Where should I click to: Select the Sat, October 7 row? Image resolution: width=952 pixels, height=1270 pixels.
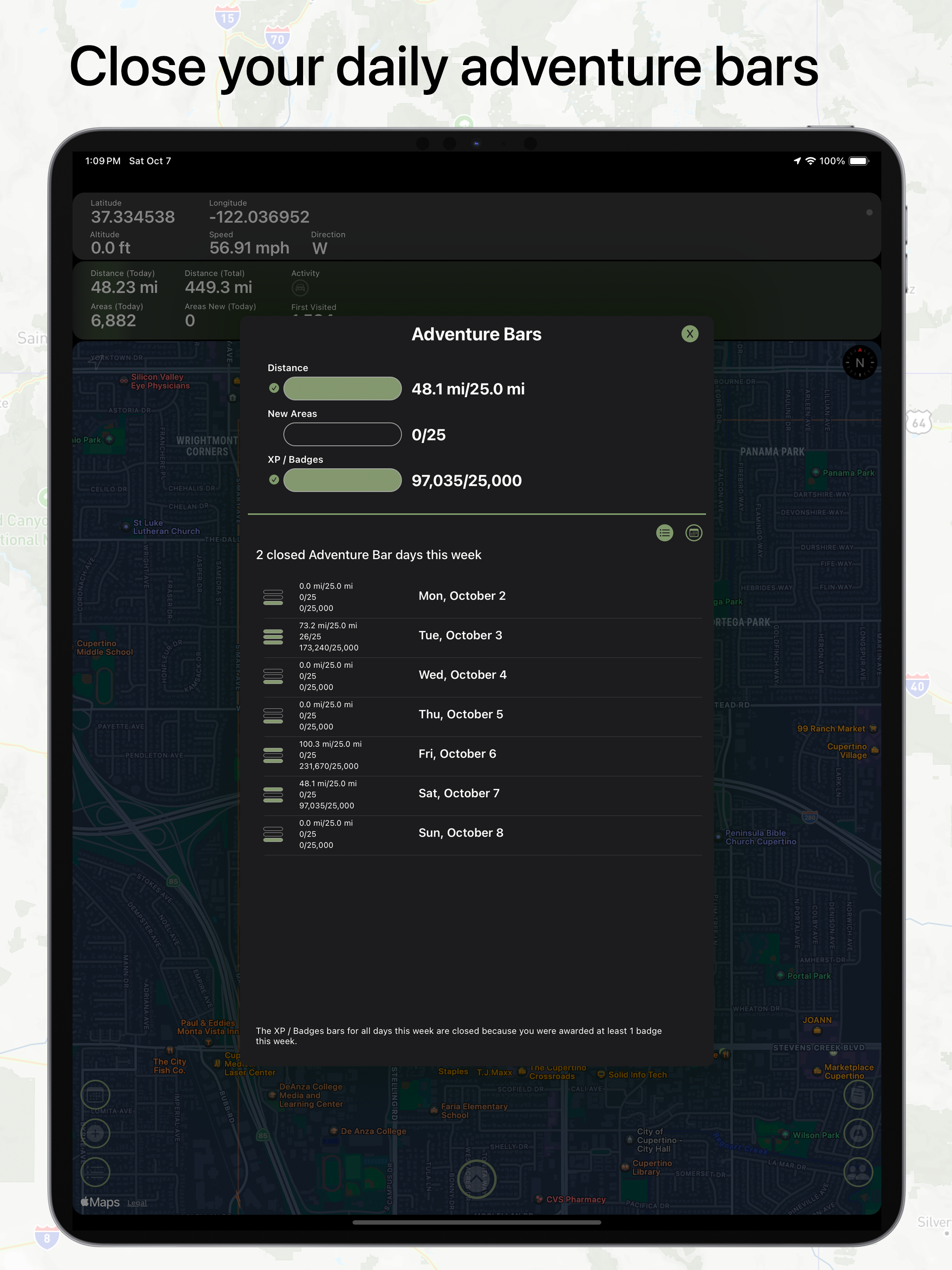pyautogui.click(x=483, y=795)
